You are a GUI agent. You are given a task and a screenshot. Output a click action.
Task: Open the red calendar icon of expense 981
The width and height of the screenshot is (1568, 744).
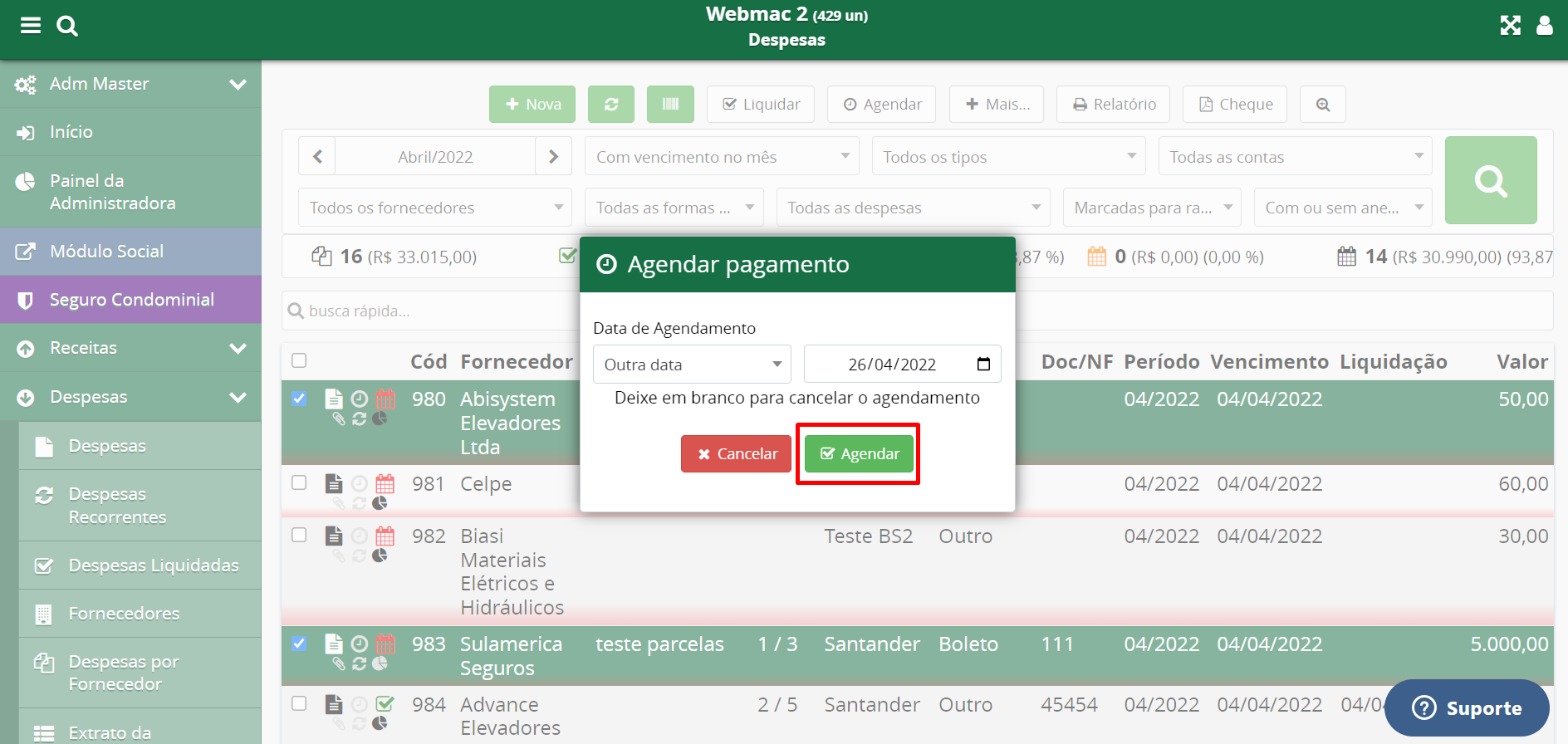click(x=385, y=483)
